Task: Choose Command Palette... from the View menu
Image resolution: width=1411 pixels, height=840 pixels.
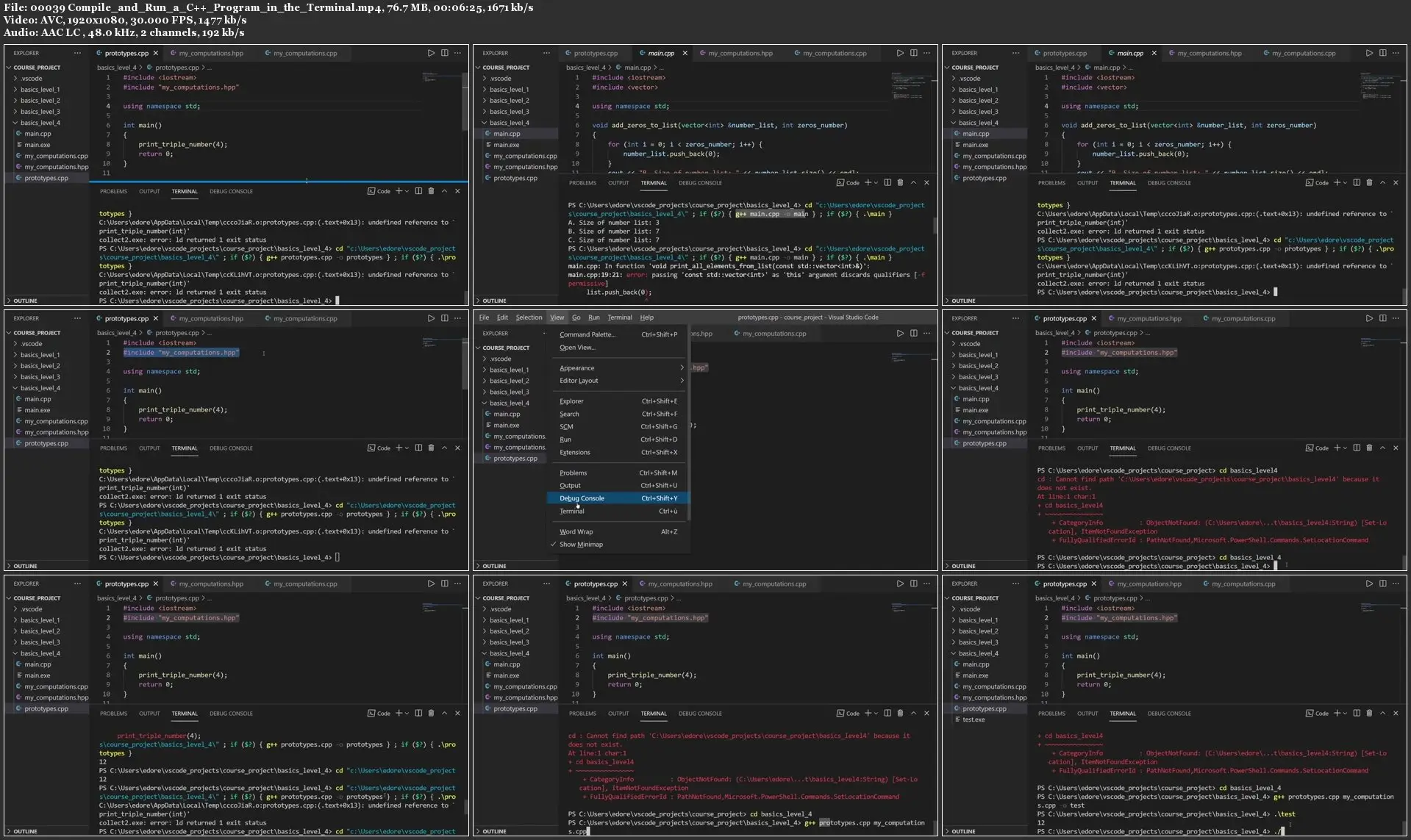Action: 587,334
